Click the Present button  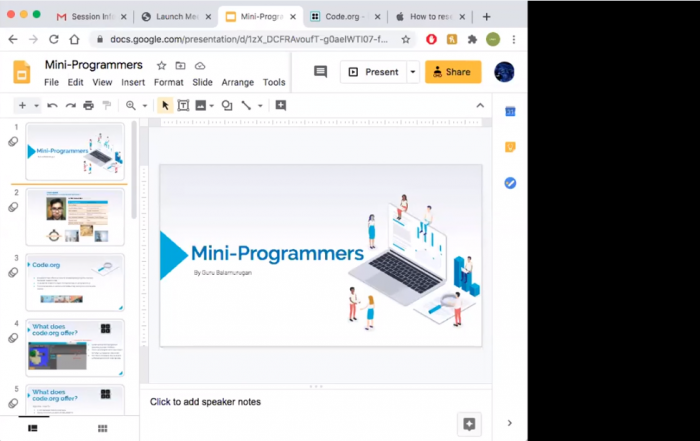click(373, 72)
